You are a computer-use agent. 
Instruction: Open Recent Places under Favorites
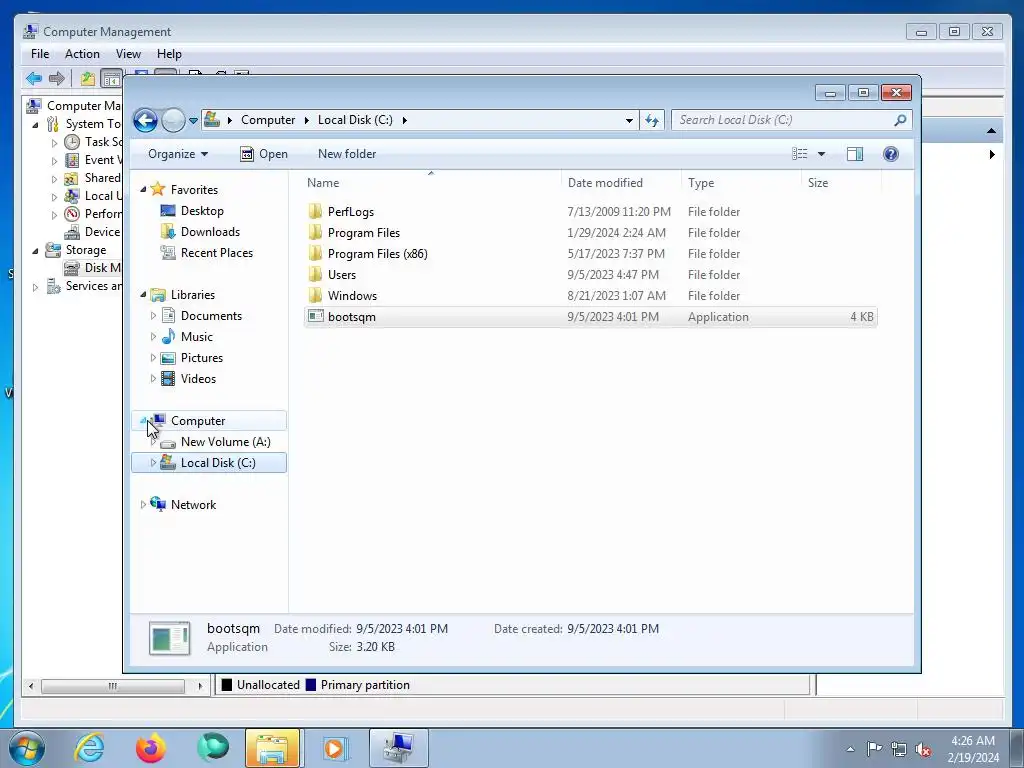click(x=217, y=253)
